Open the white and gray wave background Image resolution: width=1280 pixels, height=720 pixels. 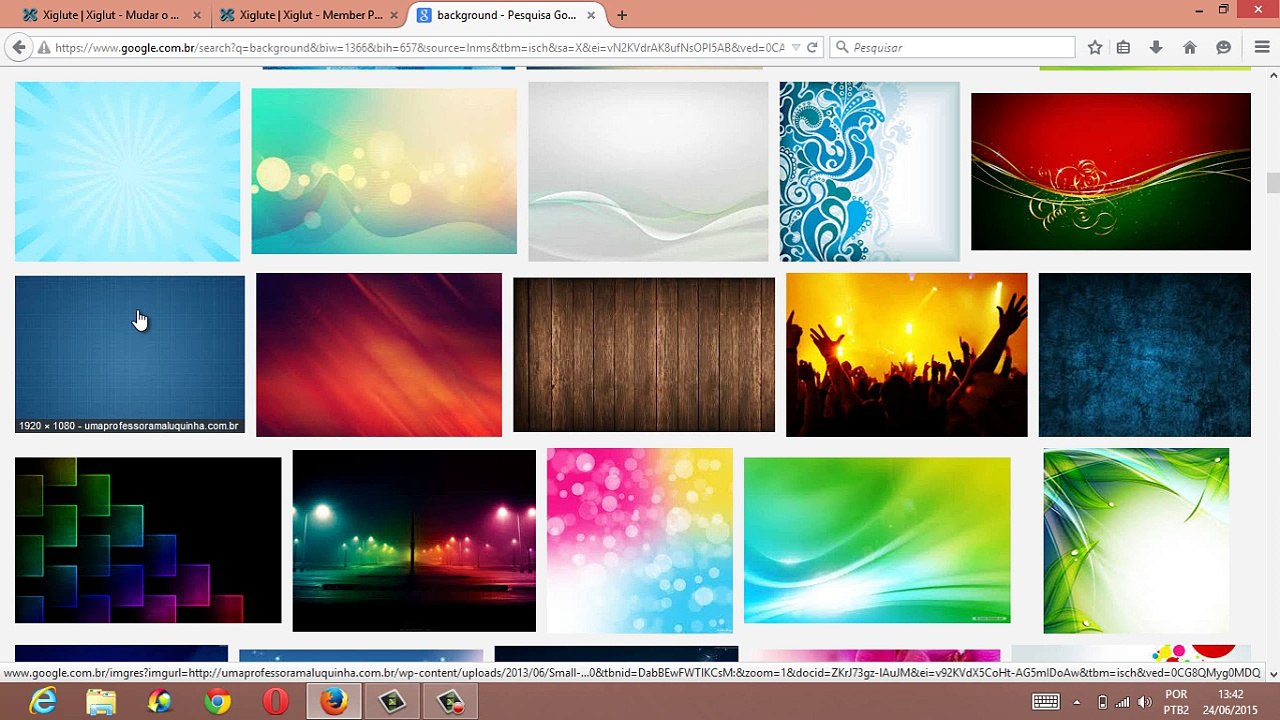pos(648,171)
